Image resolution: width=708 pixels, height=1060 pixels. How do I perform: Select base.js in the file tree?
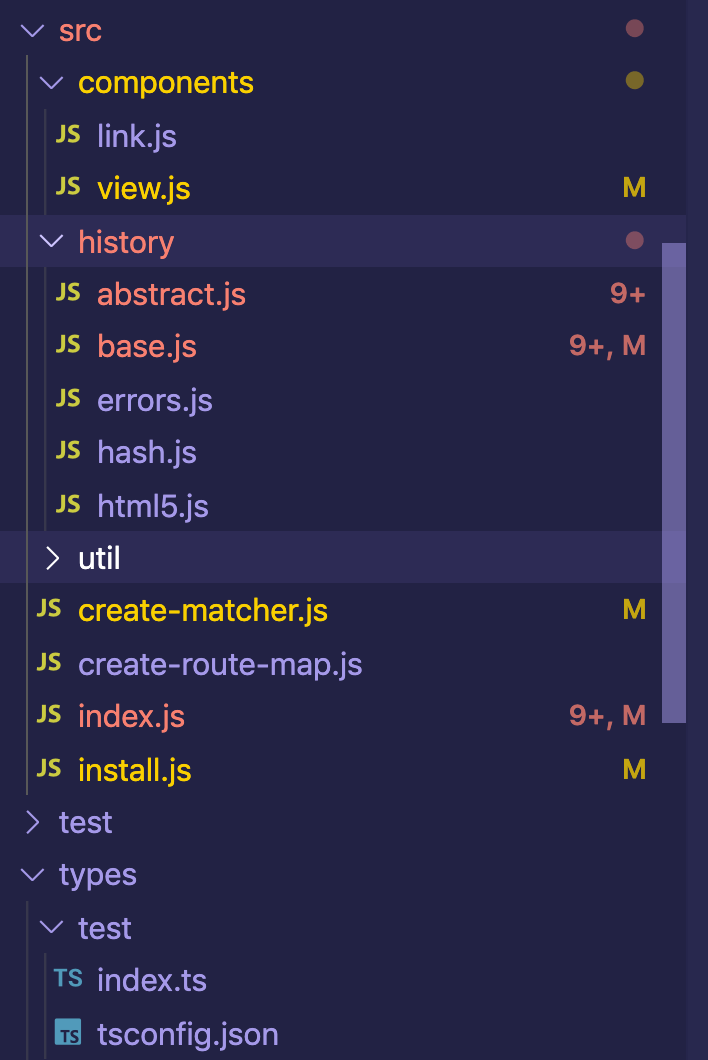[147, 346]
